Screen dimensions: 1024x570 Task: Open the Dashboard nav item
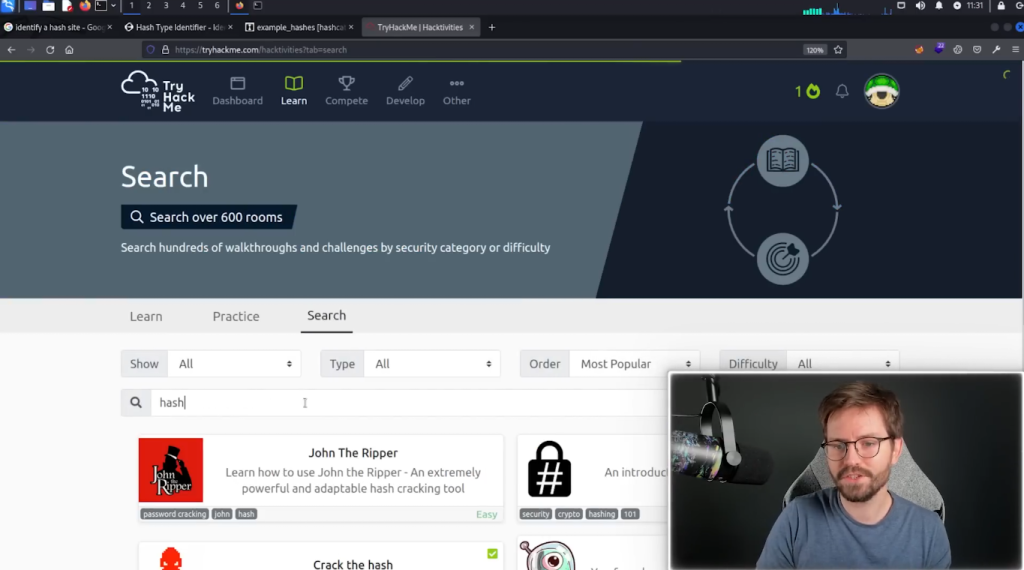(x=238, y=91)
